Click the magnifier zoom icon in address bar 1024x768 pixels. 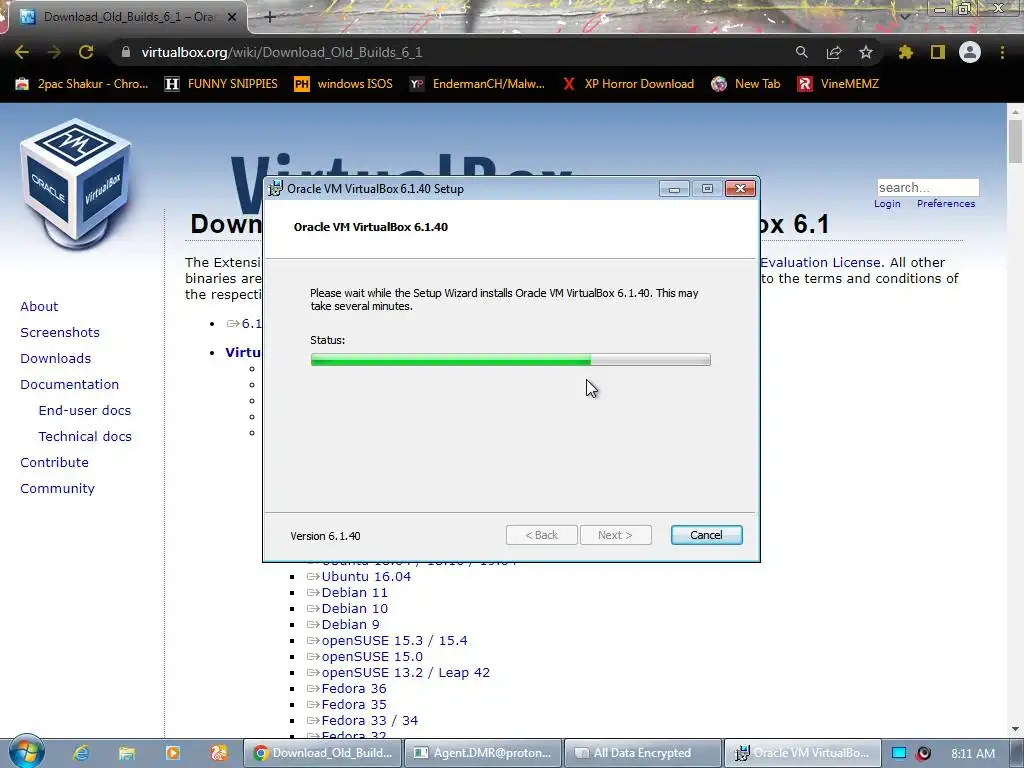[x=801, y=52]
